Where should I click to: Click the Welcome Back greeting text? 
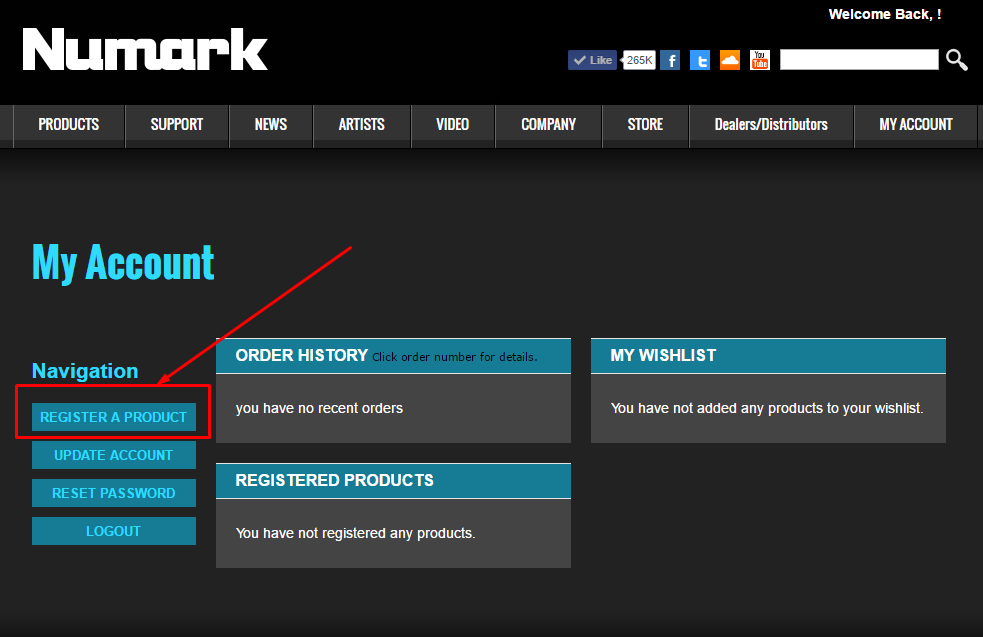coord(885,14)
